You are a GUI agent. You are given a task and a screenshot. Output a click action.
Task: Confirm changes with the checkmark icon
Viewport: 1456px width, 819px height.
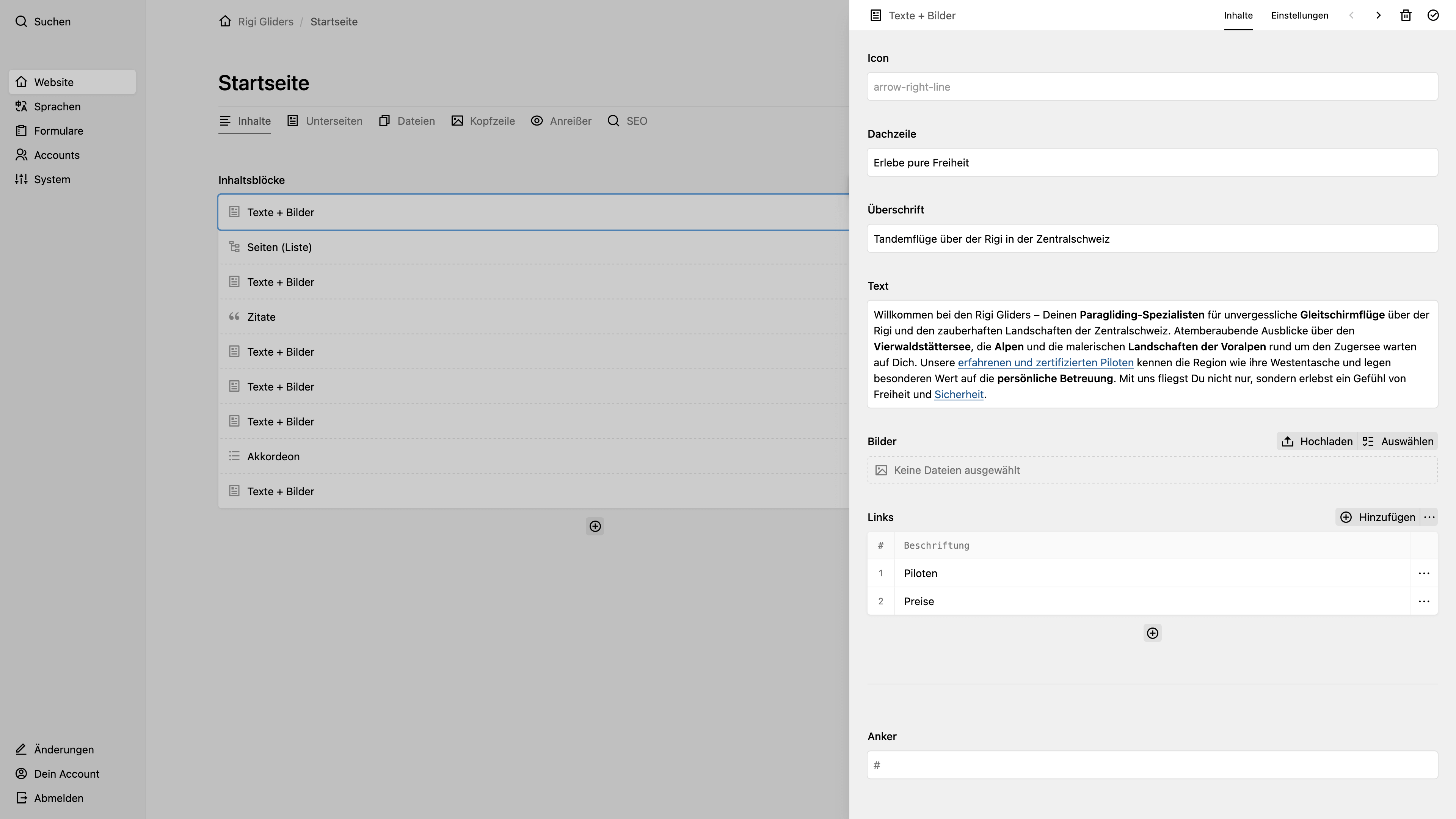(x=1433, y=15)
